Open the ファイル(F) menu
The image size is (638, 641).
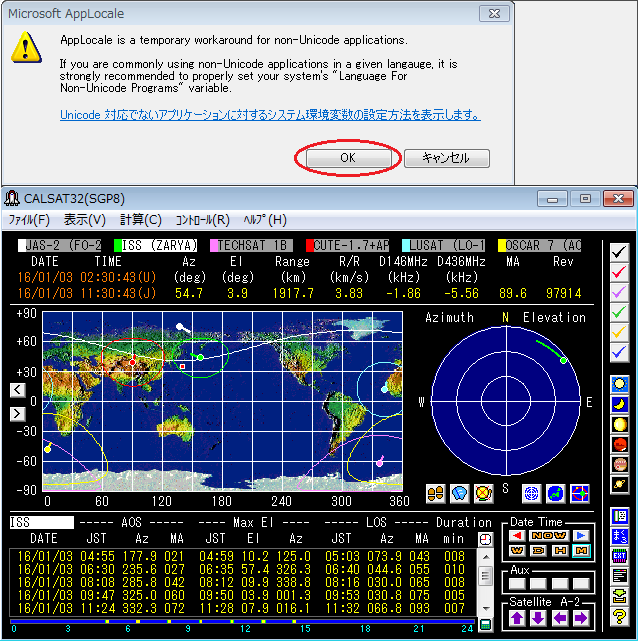(x=29, y=220)
